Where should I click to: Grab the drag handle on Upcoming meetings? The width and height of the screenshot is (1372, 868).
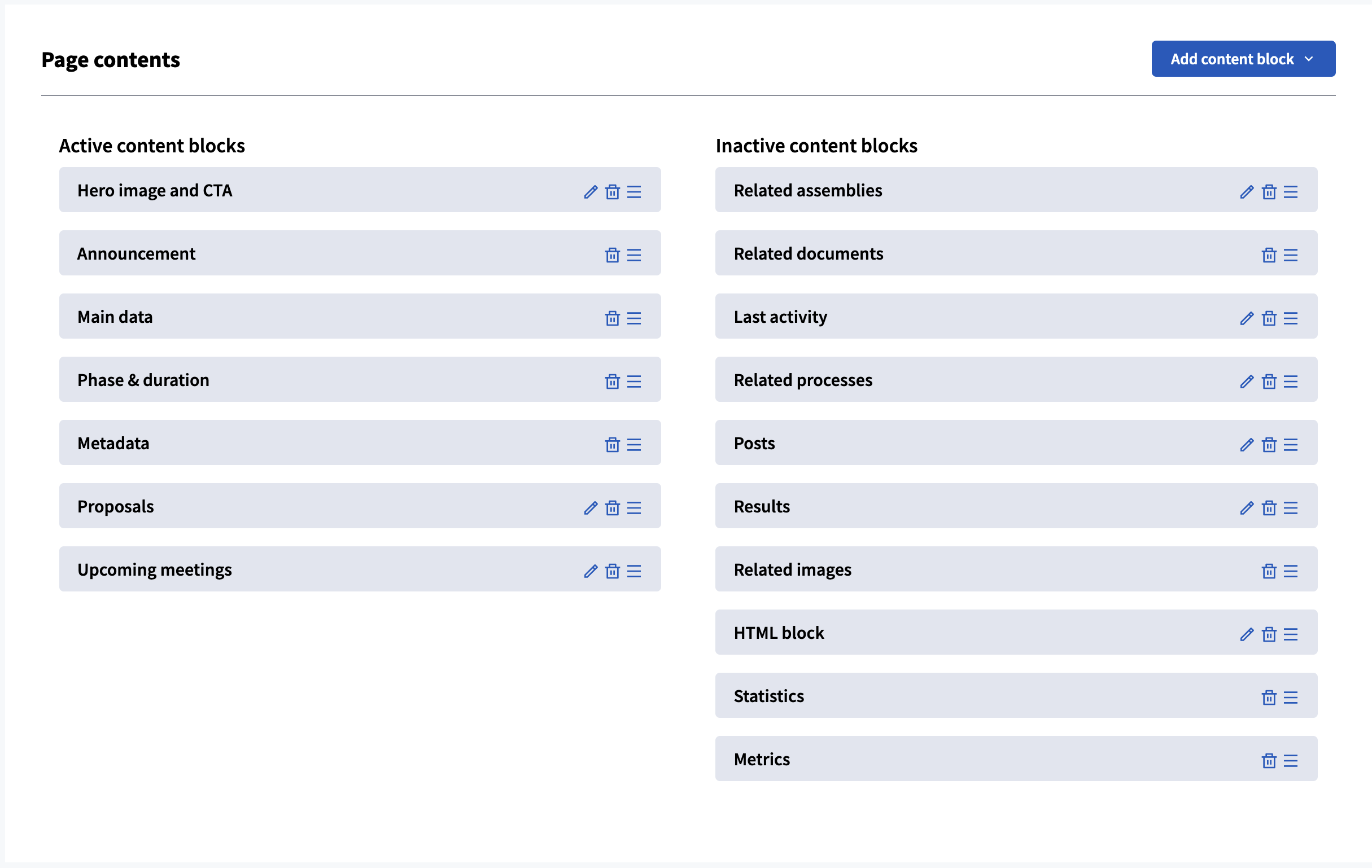click(634, 572)
